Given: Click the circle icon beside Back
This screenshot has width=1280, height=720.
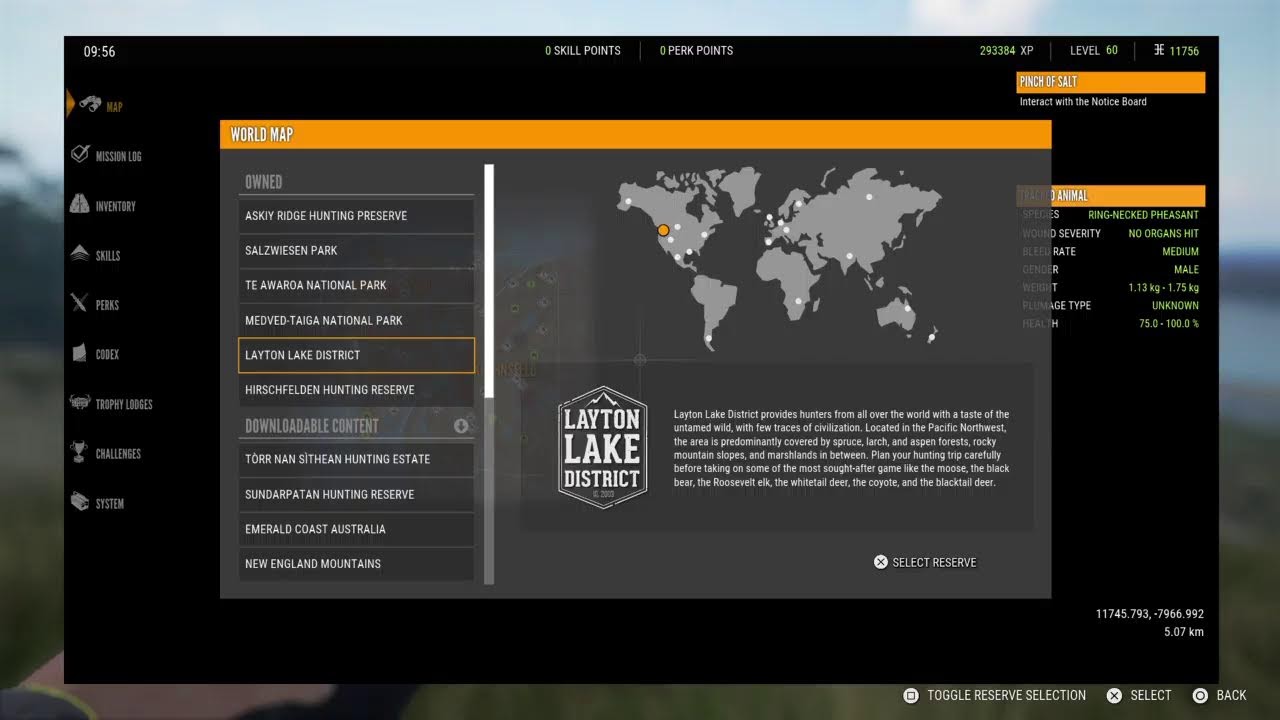Looking at the screenshot, I should (1200, 695).
